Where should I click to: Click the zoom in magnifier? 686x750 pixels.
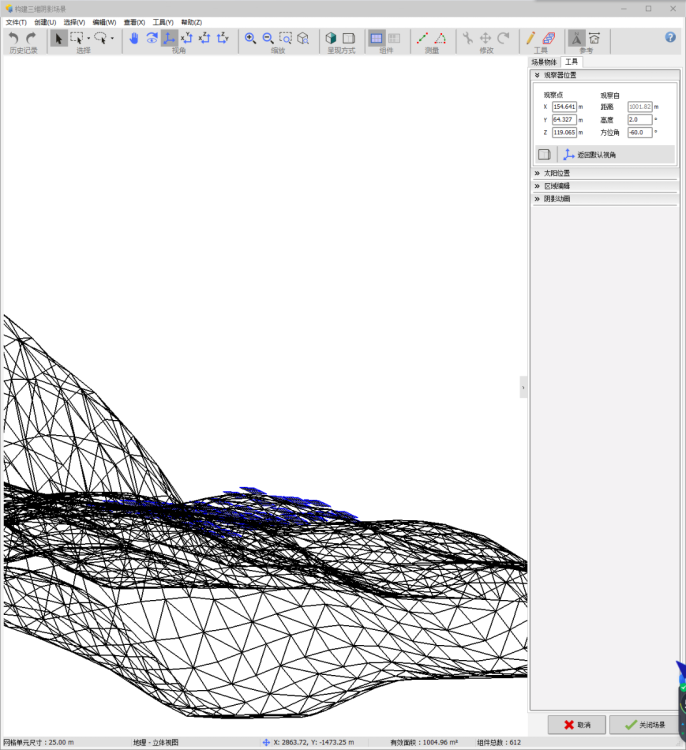(250, 38)
